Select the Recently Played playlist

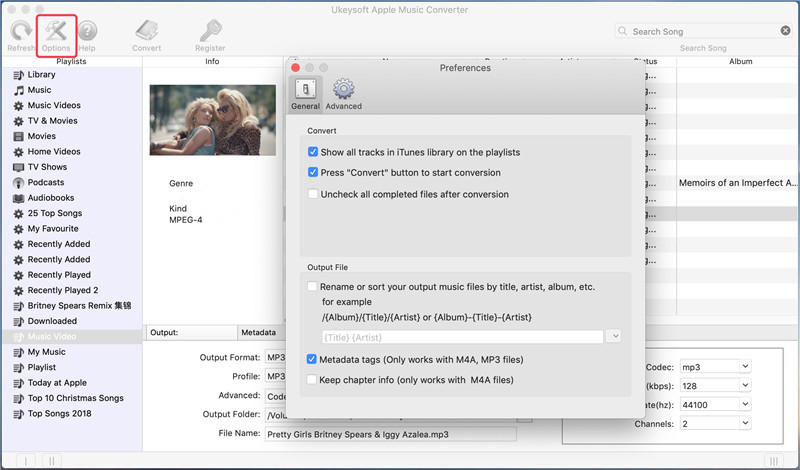click(71, 275)
